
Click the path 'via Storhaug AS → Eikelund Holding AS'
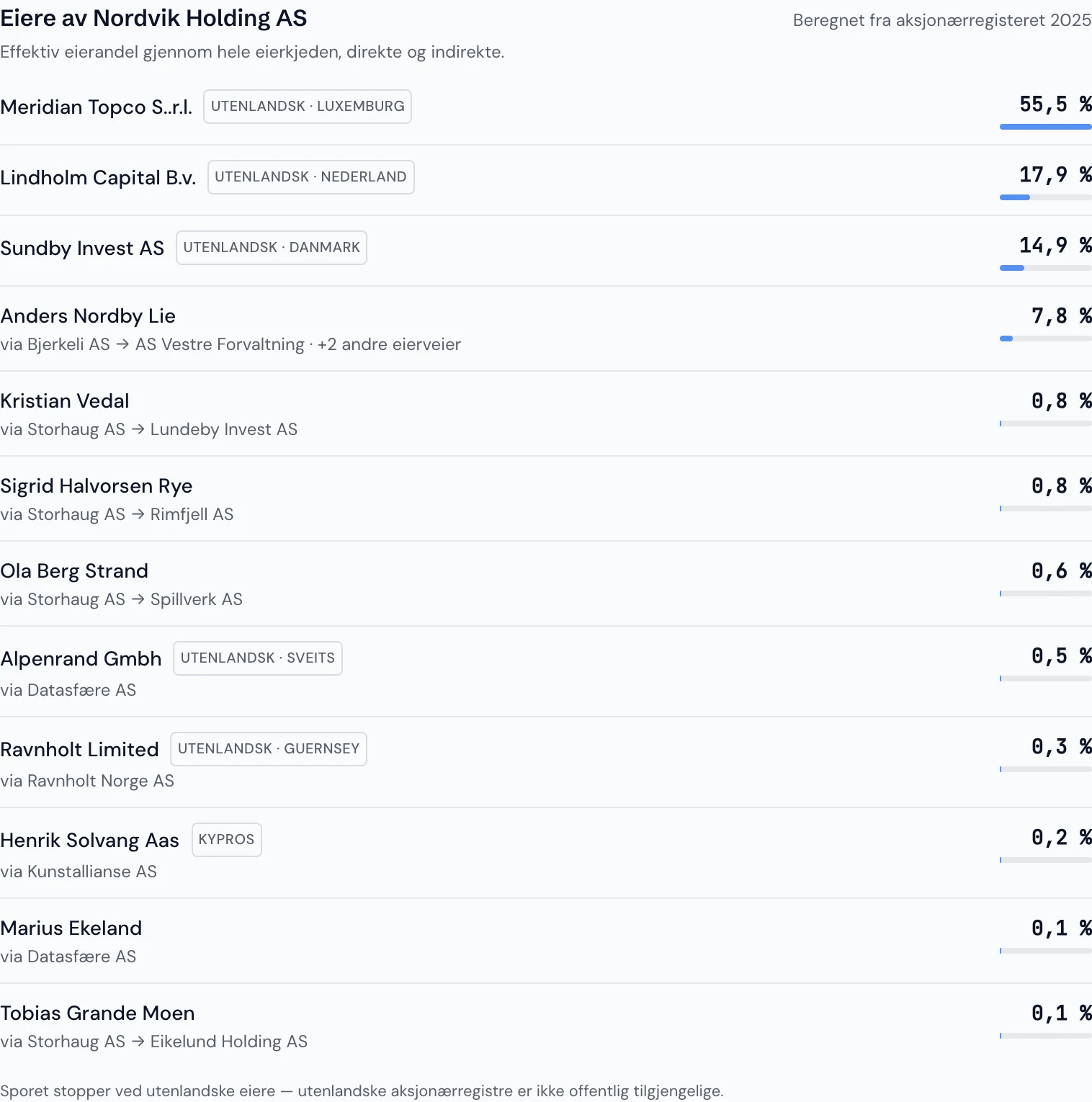pyautogui.click(x=153, y=1041)
